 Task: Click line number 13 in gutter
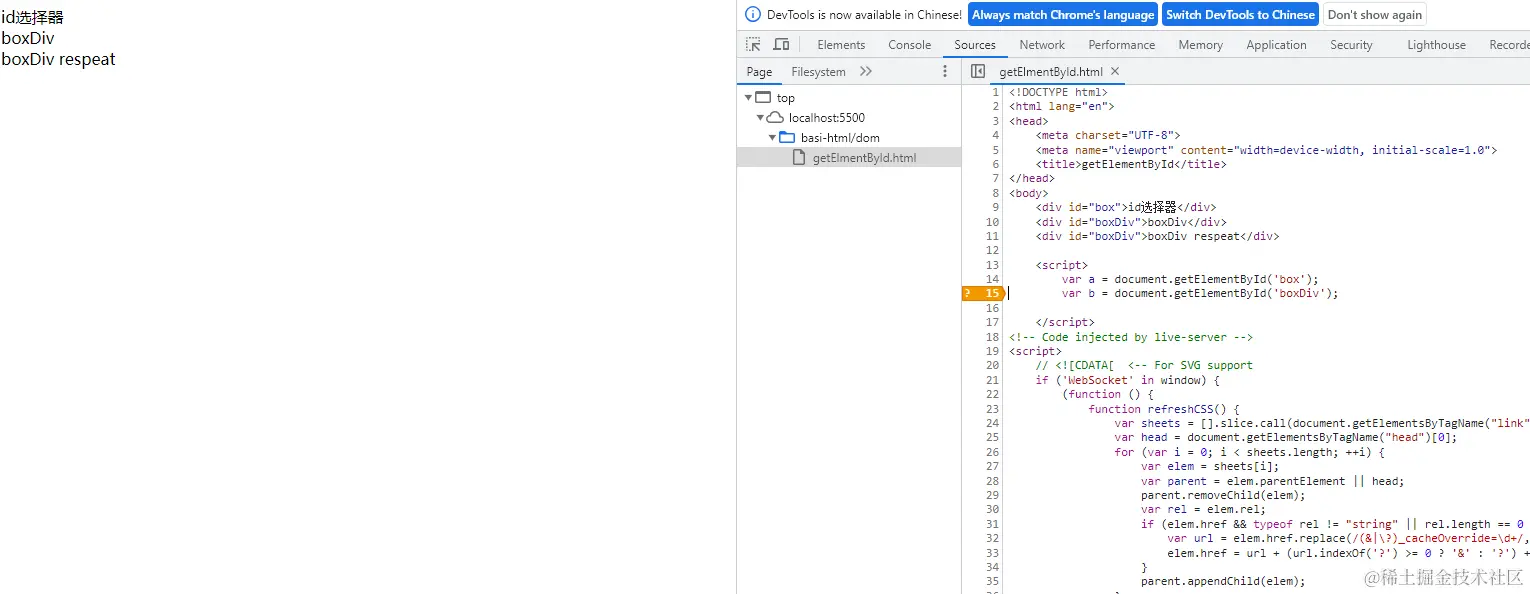992,265
